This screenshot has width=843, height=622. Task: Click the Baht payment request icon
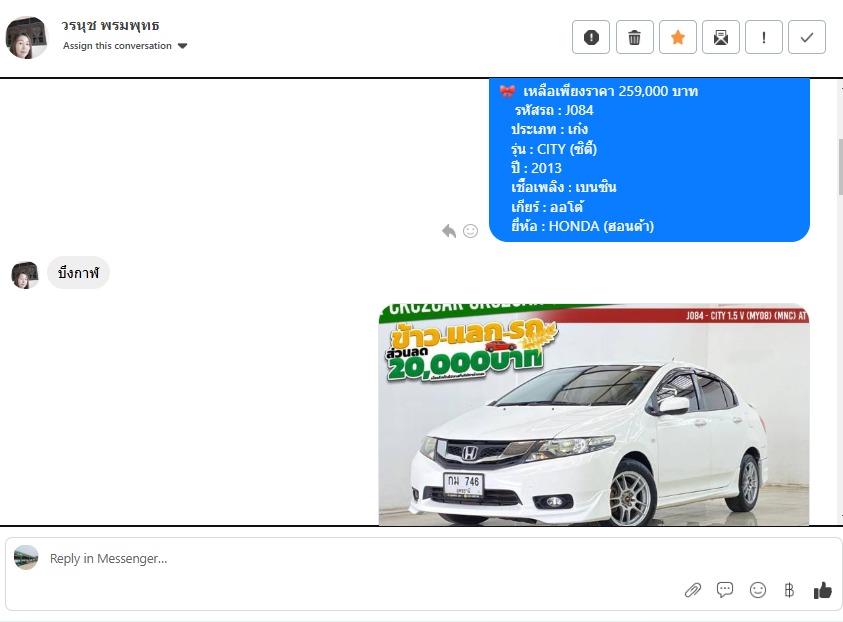pos(789,590)
